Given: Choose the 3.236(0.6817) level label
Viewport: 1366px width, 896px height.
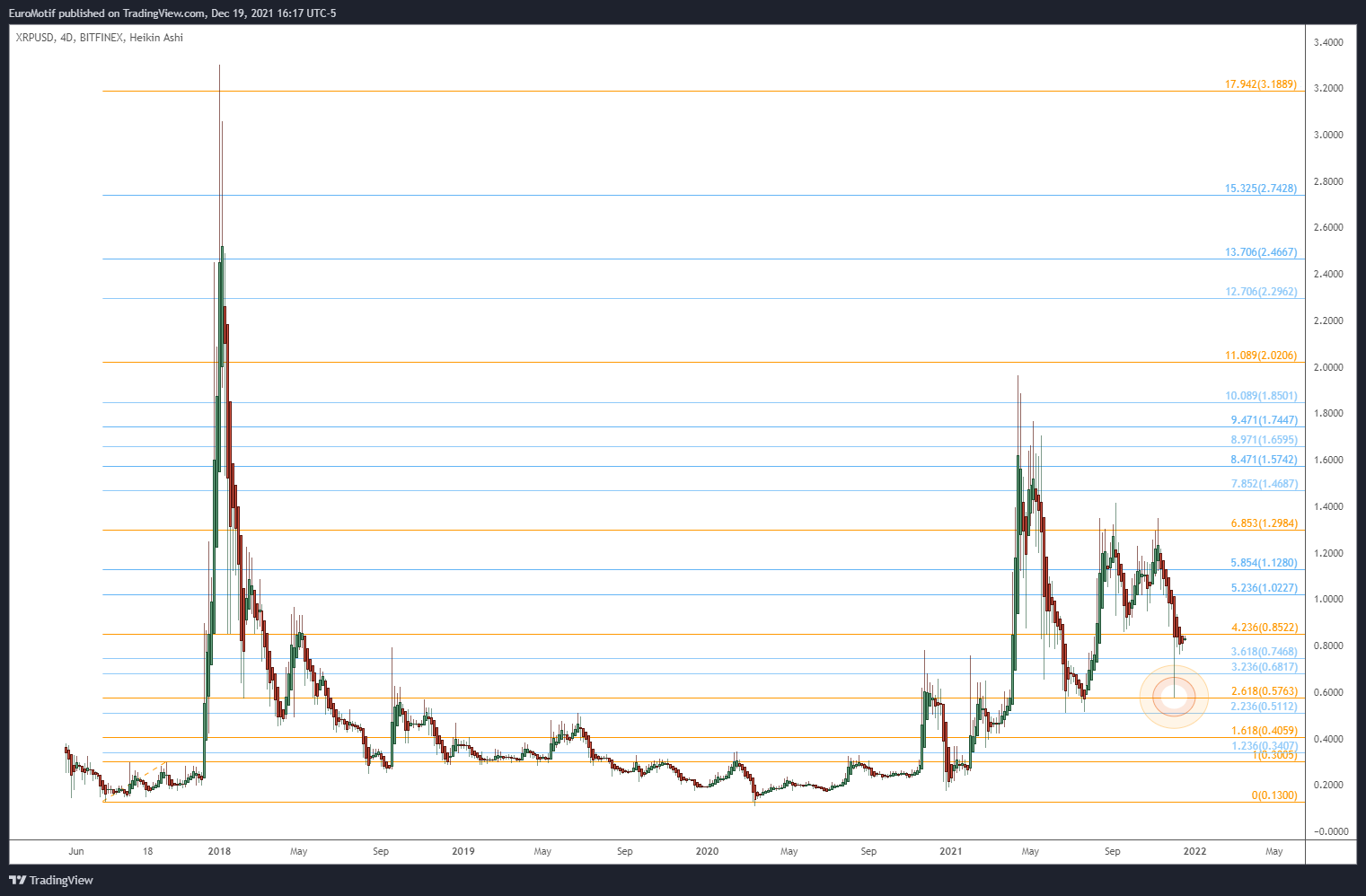Looking at the screenshot, I should pyautogui.click(x=1264, y=667).
